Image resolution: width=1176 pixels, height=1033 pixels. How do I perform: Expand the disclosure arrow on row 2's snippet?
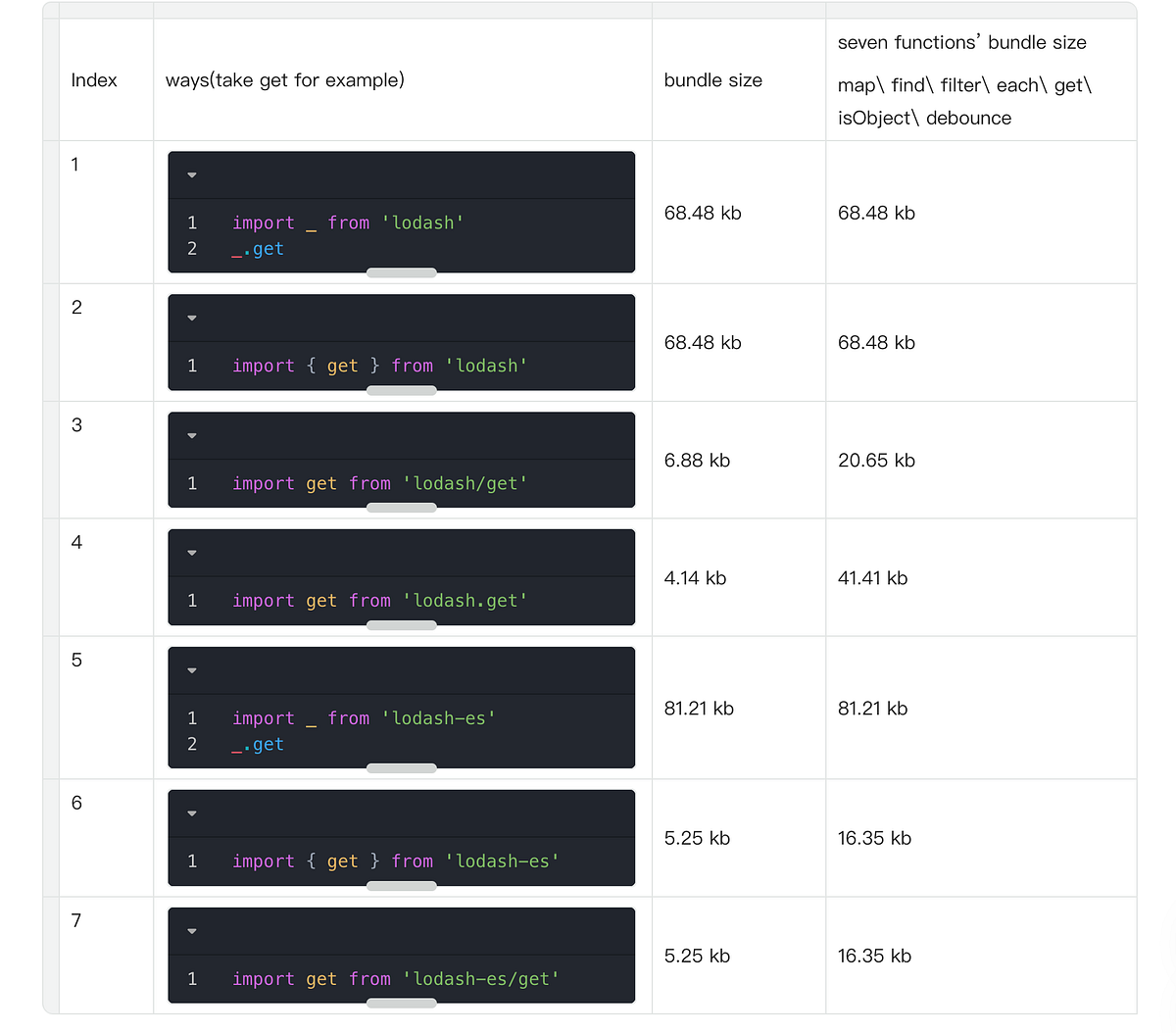click(x=192, y=317)
